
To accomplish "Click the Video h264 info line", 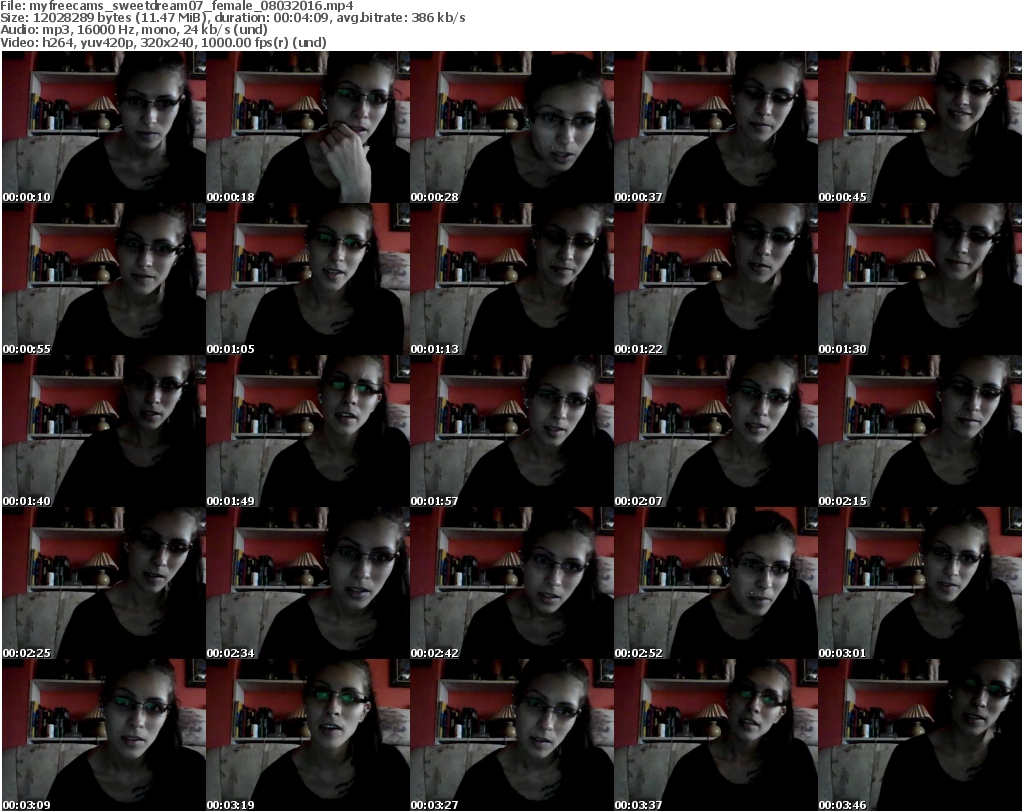I will [163, 42].
